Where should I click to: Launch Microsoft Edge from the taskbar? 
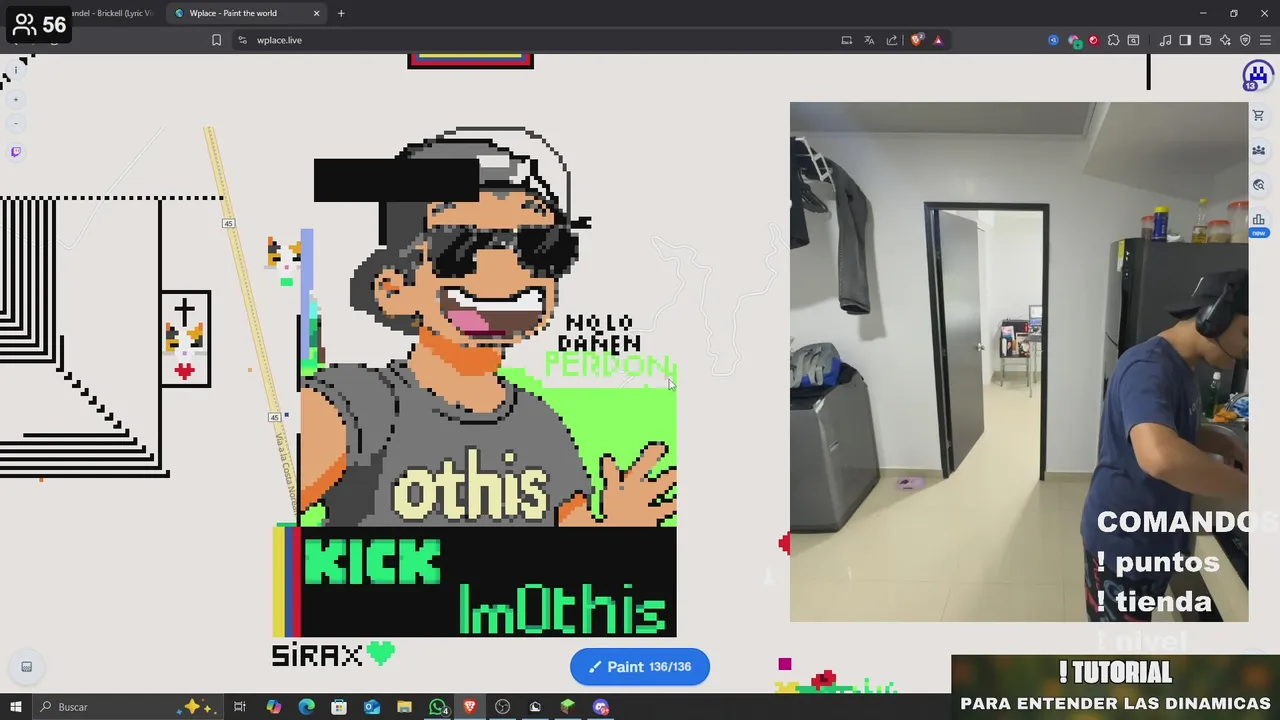(x=306, y=707)
